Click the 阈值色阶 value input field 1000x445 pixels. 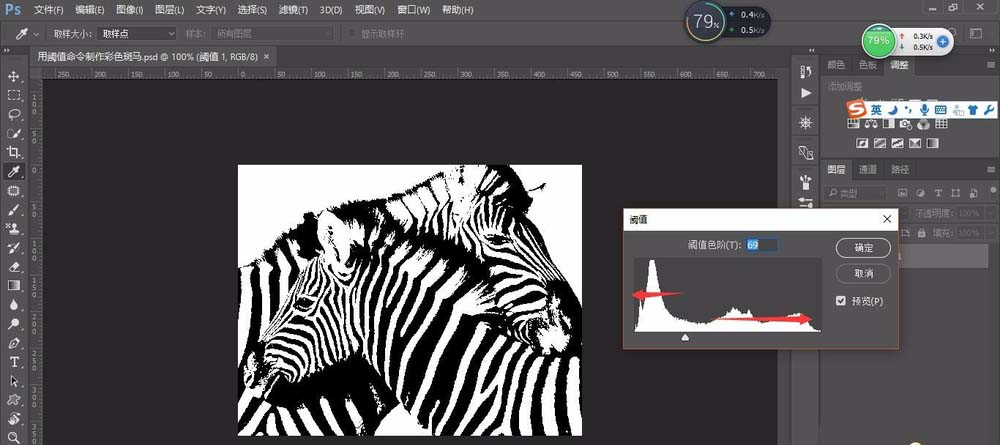click(x=761, y=244)
